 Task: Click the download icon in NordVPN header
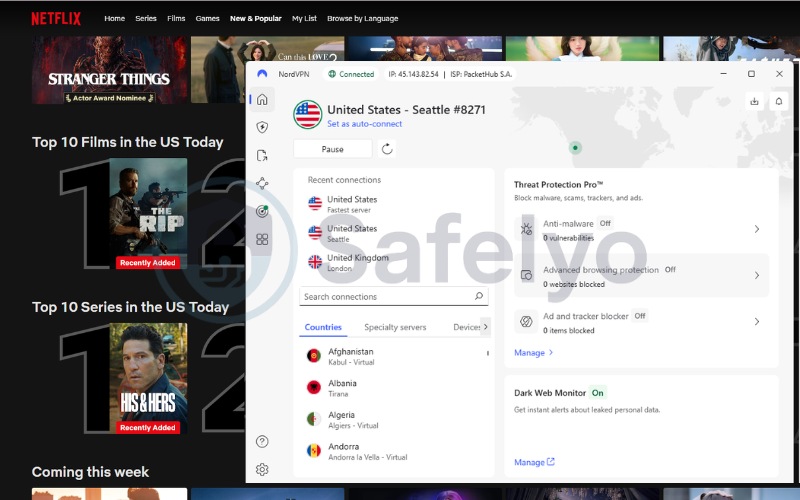tap(754, 101)
